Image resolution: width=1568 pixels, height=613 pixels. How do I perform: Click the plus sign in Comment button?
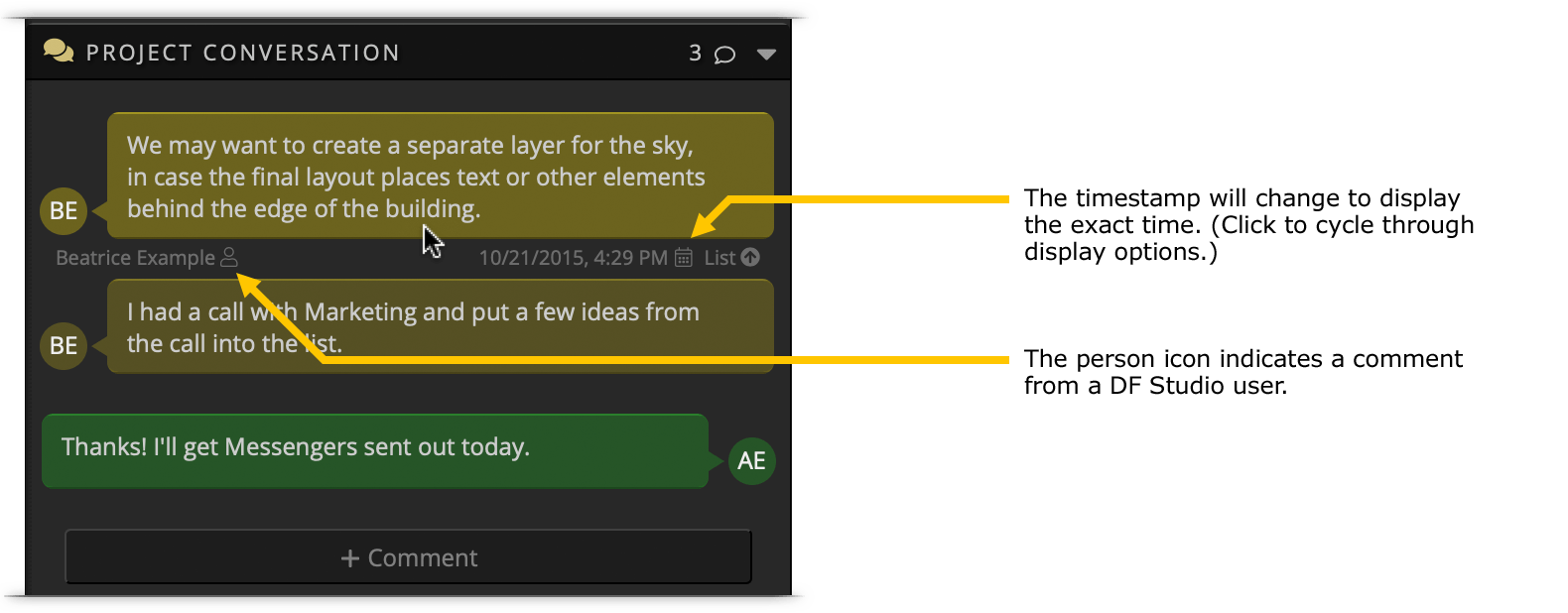[350, 558]
